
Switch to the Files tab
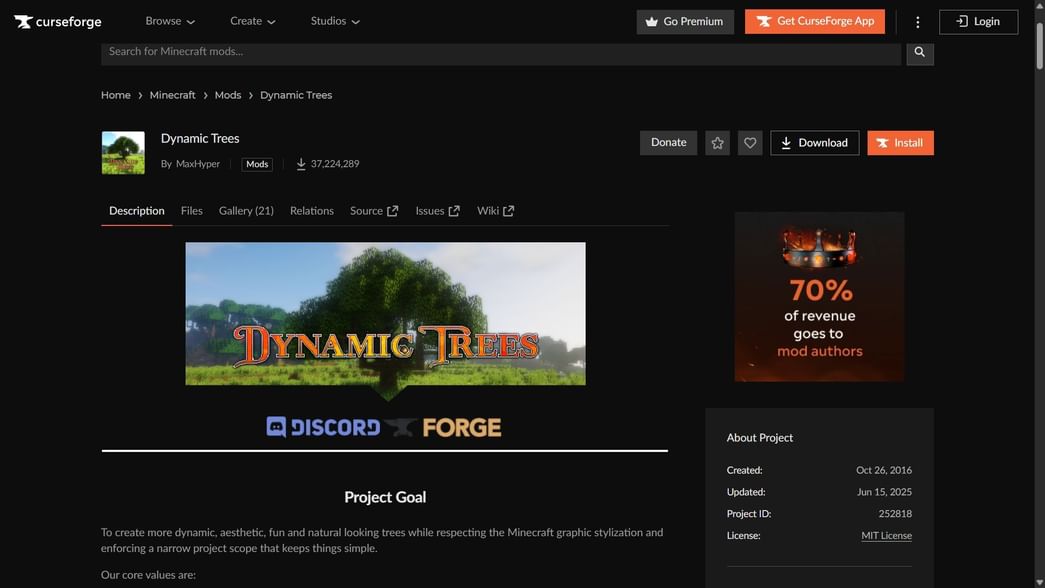191,211
